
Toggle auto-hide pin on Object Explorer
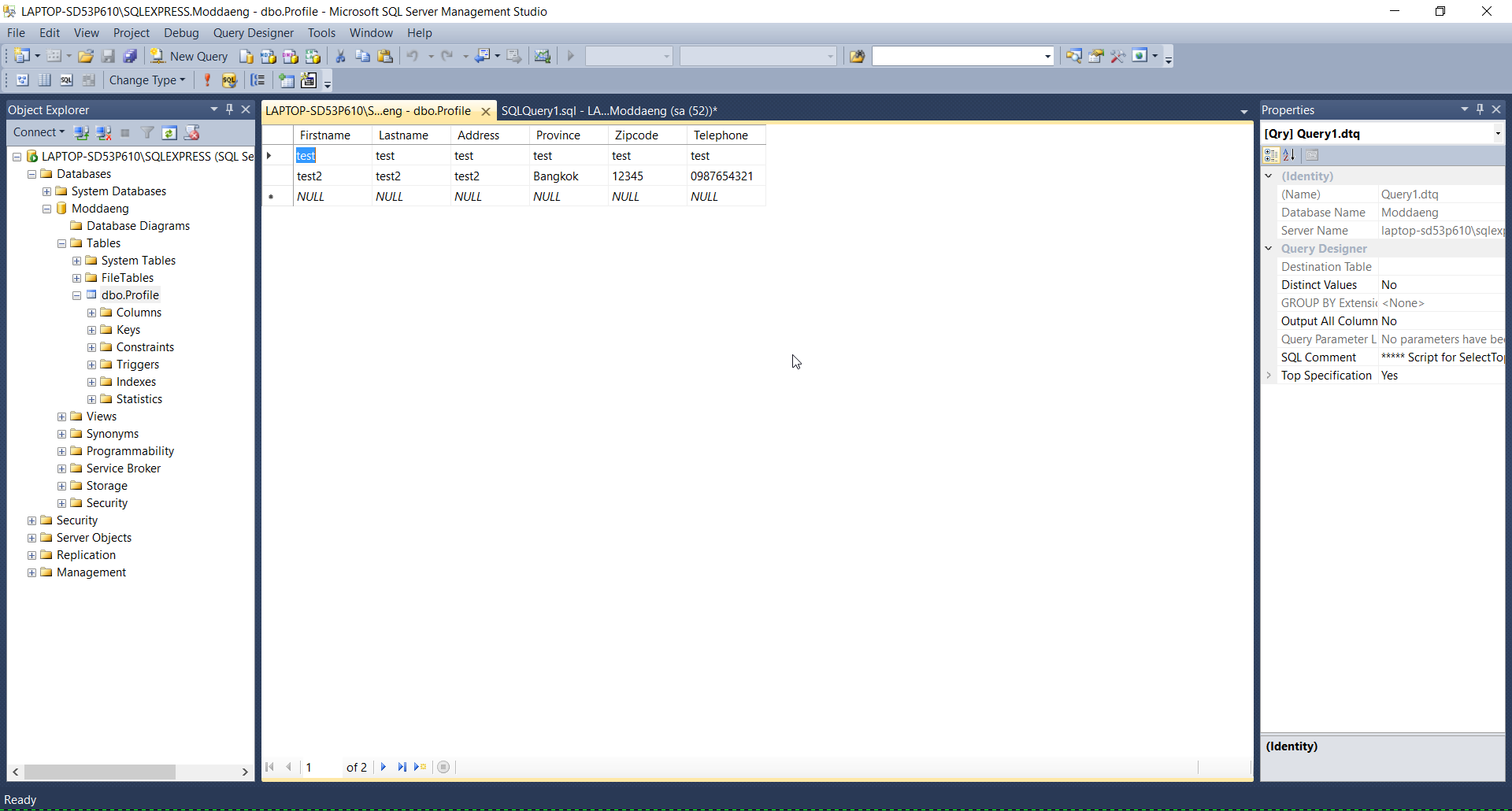229,109
